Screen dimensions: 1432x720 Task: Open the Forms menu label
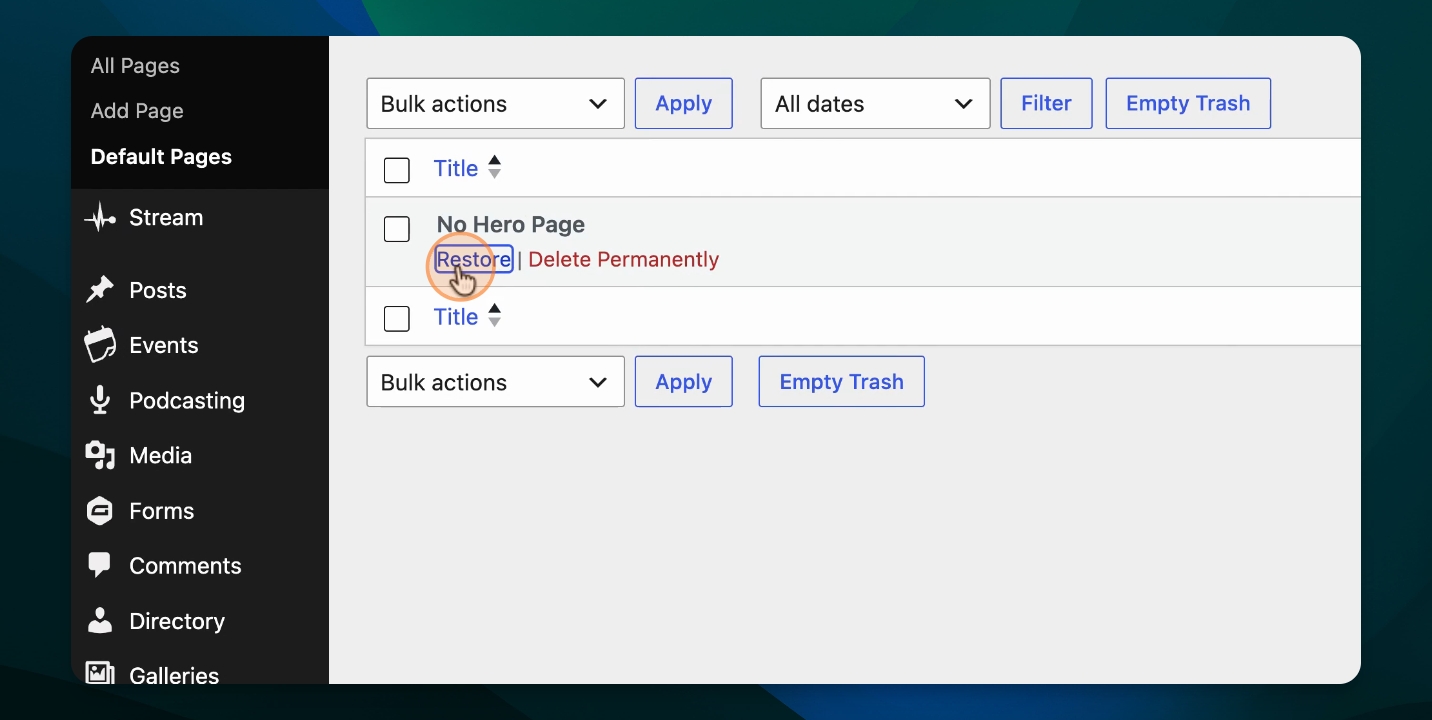tap(162, 511)
